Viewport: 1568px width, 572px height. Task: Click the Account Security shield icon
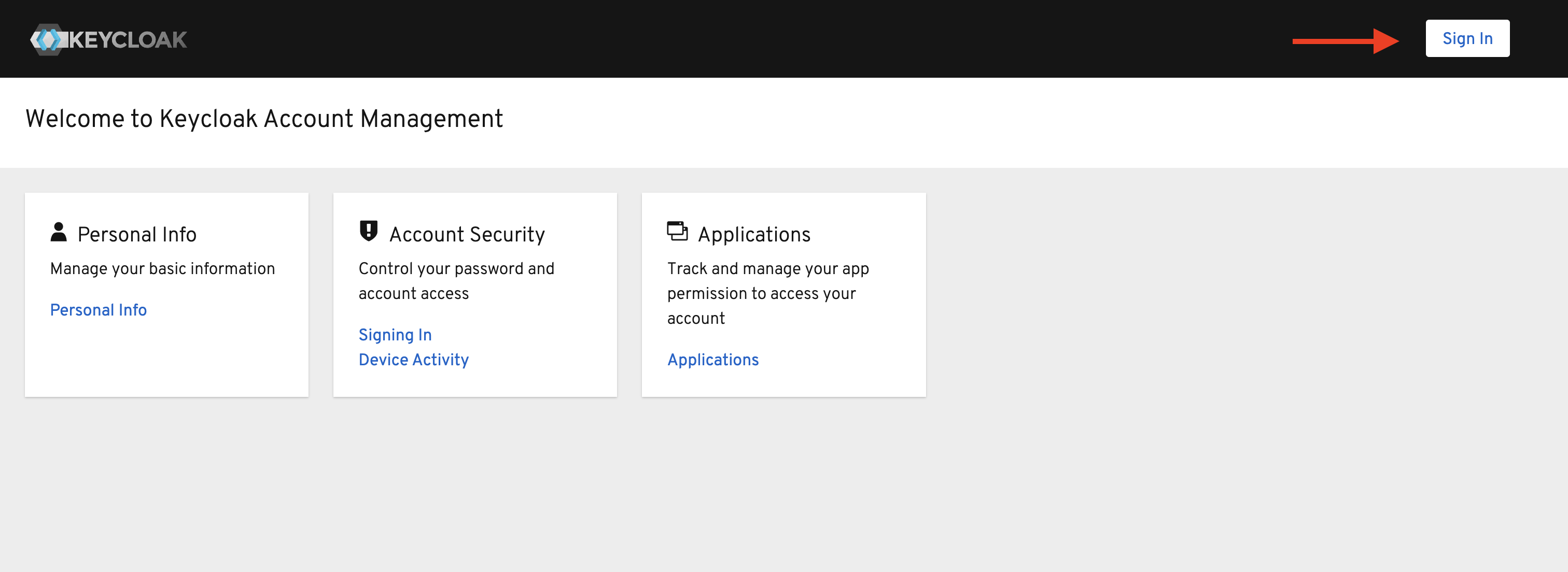368,231
